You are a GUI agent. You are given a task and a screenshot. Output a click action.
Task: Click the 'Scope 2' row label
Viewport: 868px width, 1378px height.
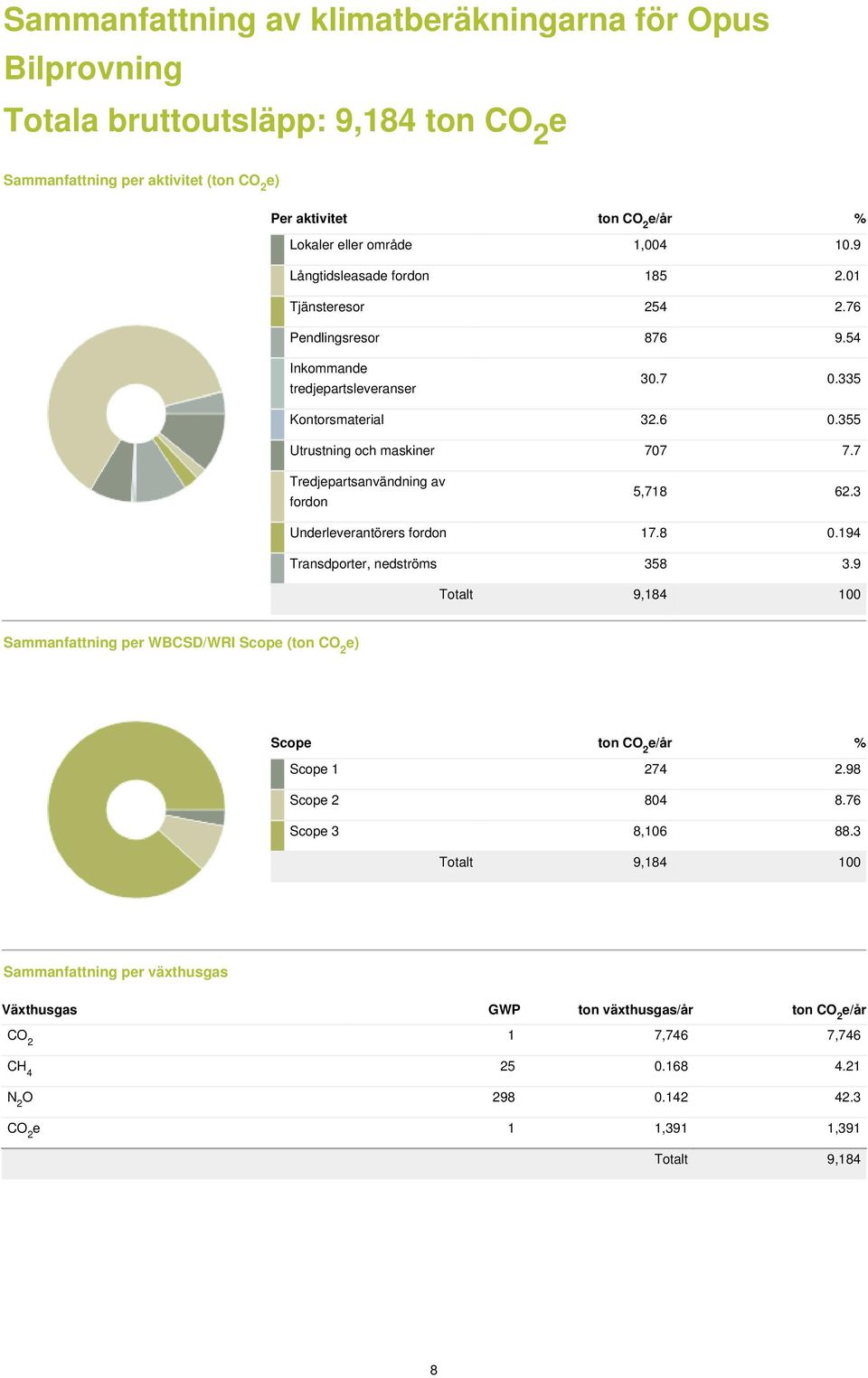(314, 800)
